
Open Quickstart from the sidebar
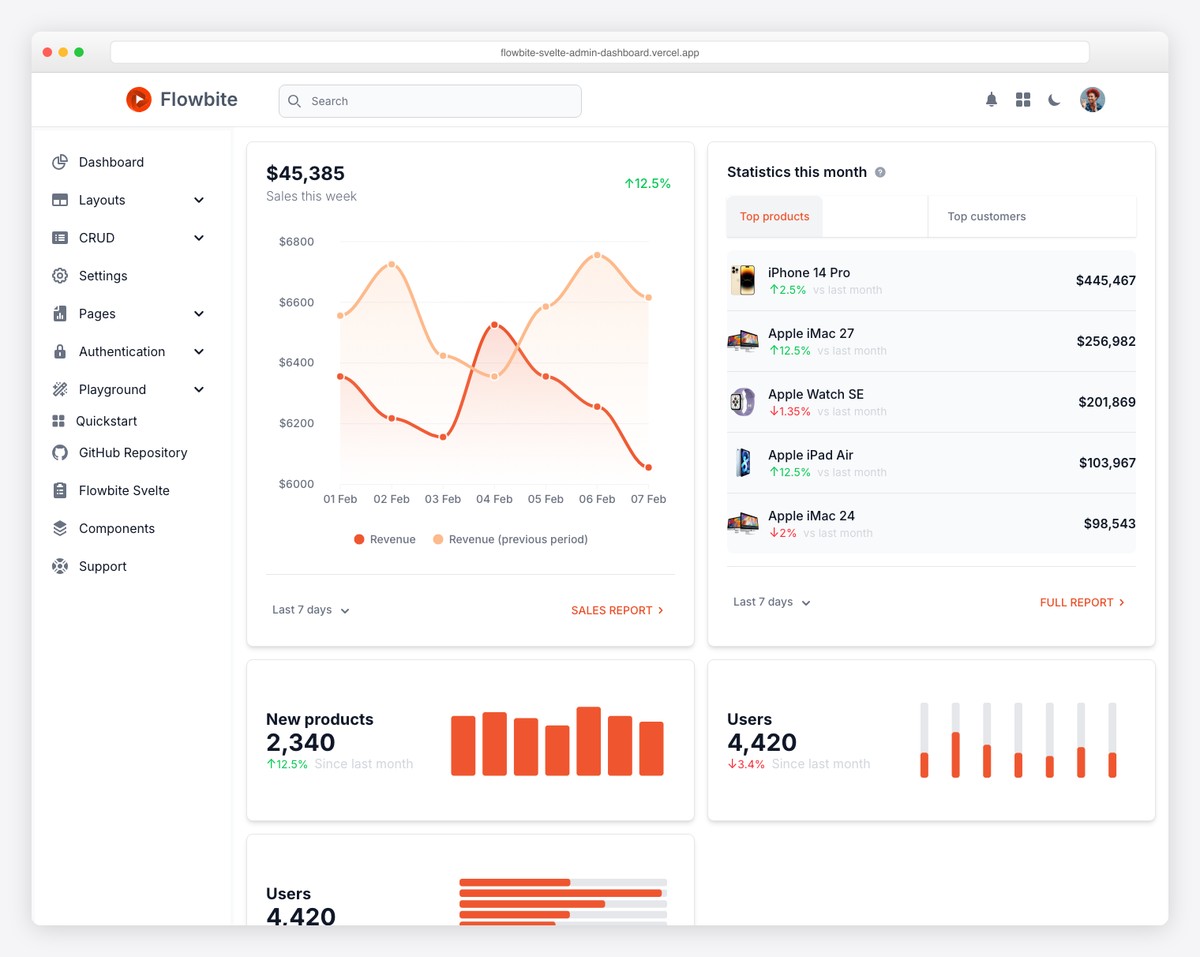click(x=104, y=421)
